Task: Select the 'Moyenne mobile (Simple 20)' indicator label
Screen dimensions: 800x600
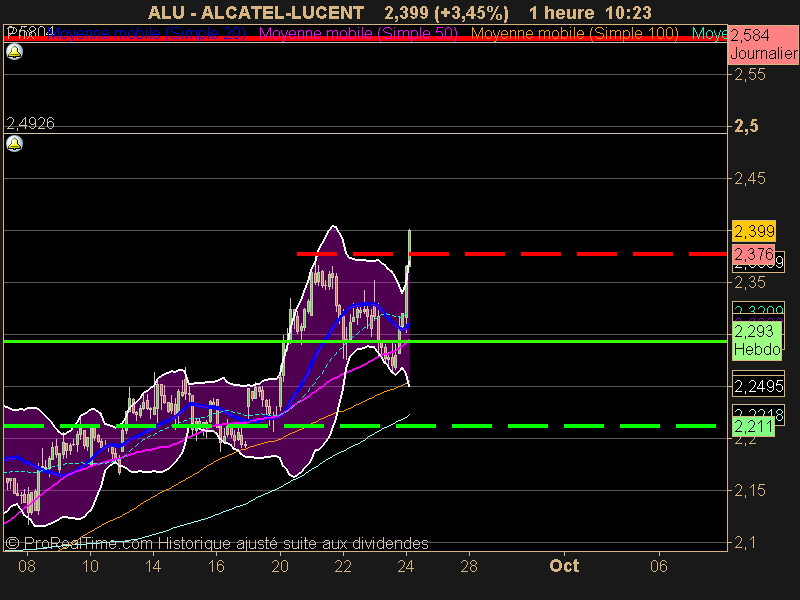Action: point(146,34)
